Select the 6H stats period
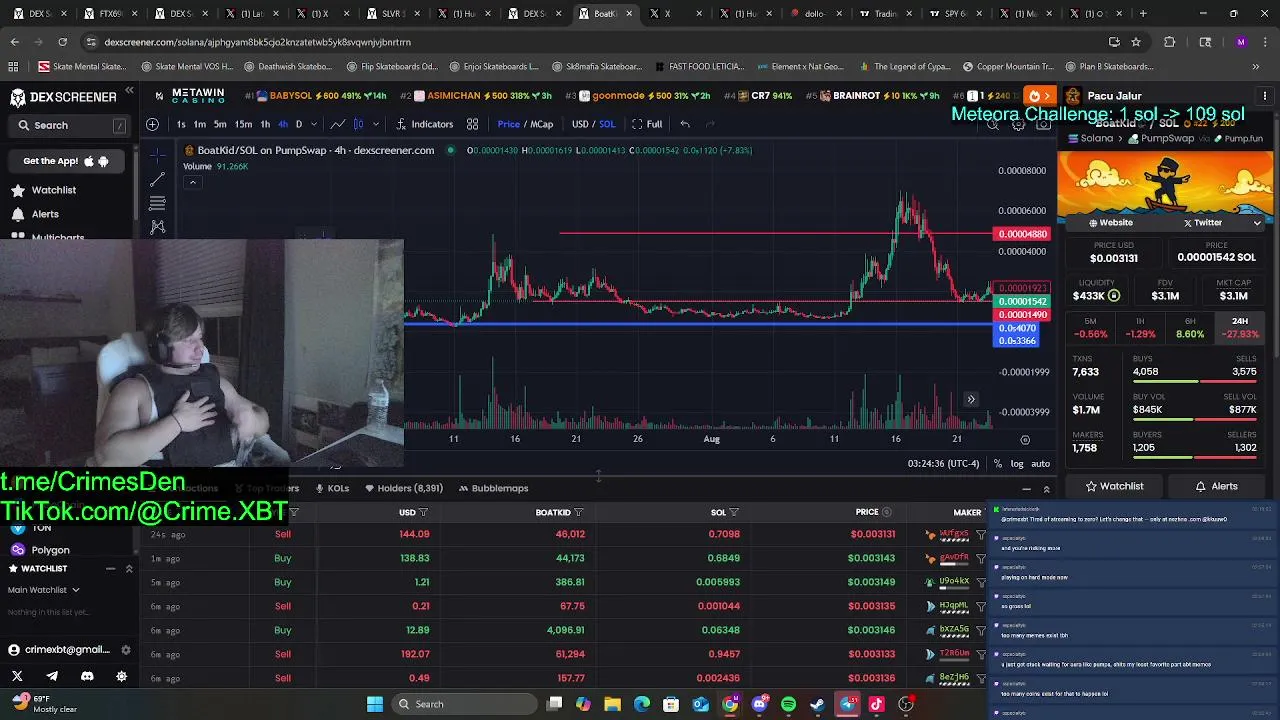Image resolution: width=1280 pixels, height=720 pixels. [x=1190, y=328]
